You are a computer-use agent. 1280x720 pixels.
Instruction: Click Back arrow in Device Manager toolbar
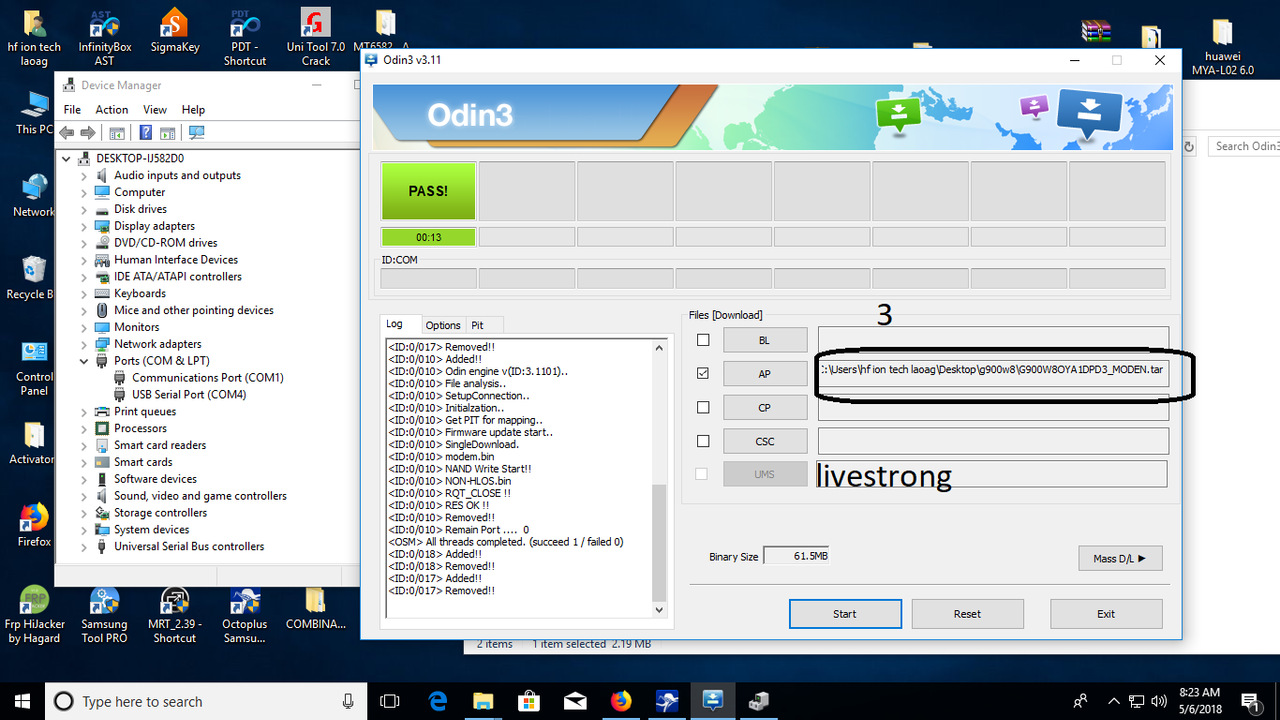[x=67, y=133]
